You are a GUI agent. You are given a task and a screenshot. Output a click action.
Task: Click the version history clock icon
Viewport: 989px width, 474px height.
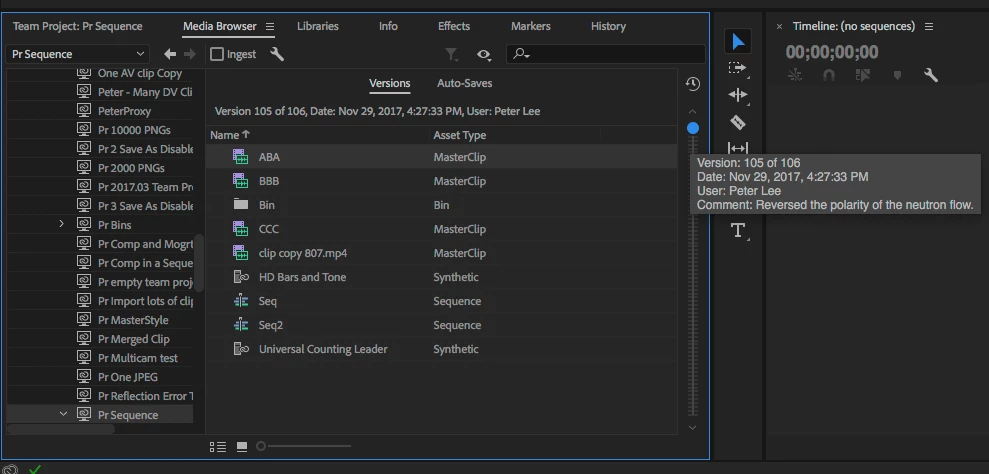693,84
